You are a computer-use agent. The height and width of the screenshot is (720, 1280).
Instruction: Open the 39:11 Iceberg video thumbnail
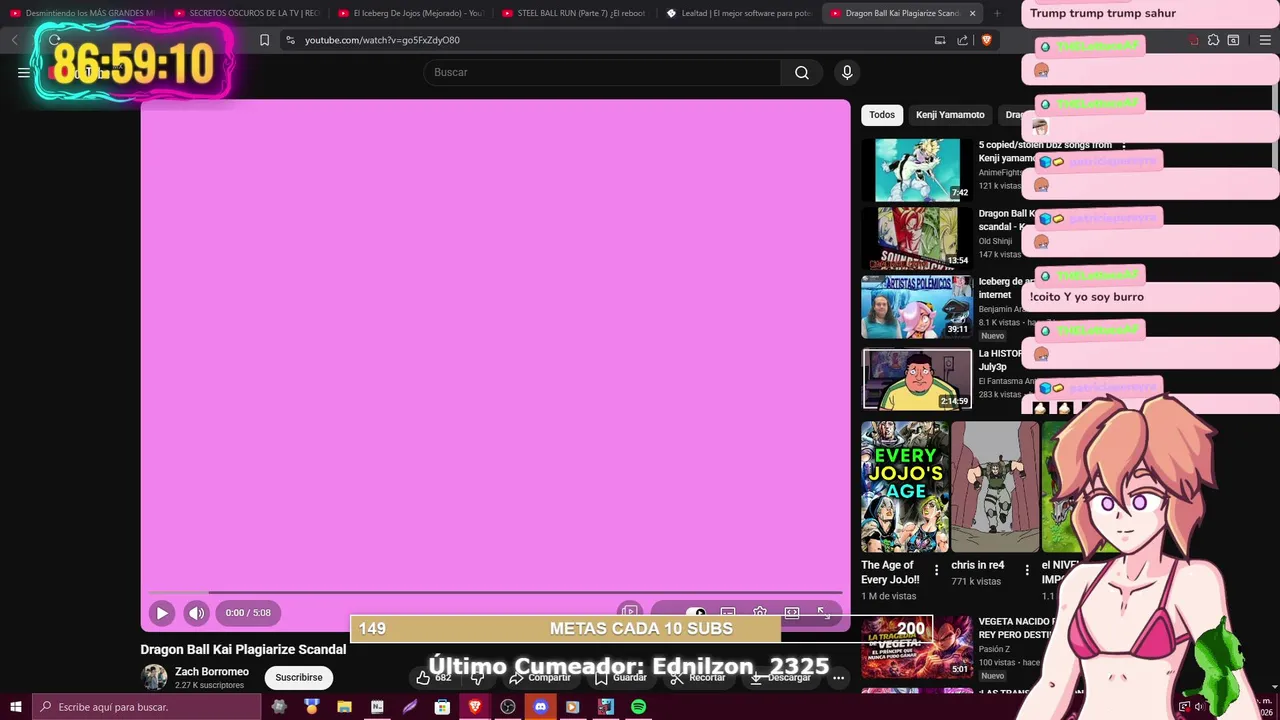tap(917, 307)
